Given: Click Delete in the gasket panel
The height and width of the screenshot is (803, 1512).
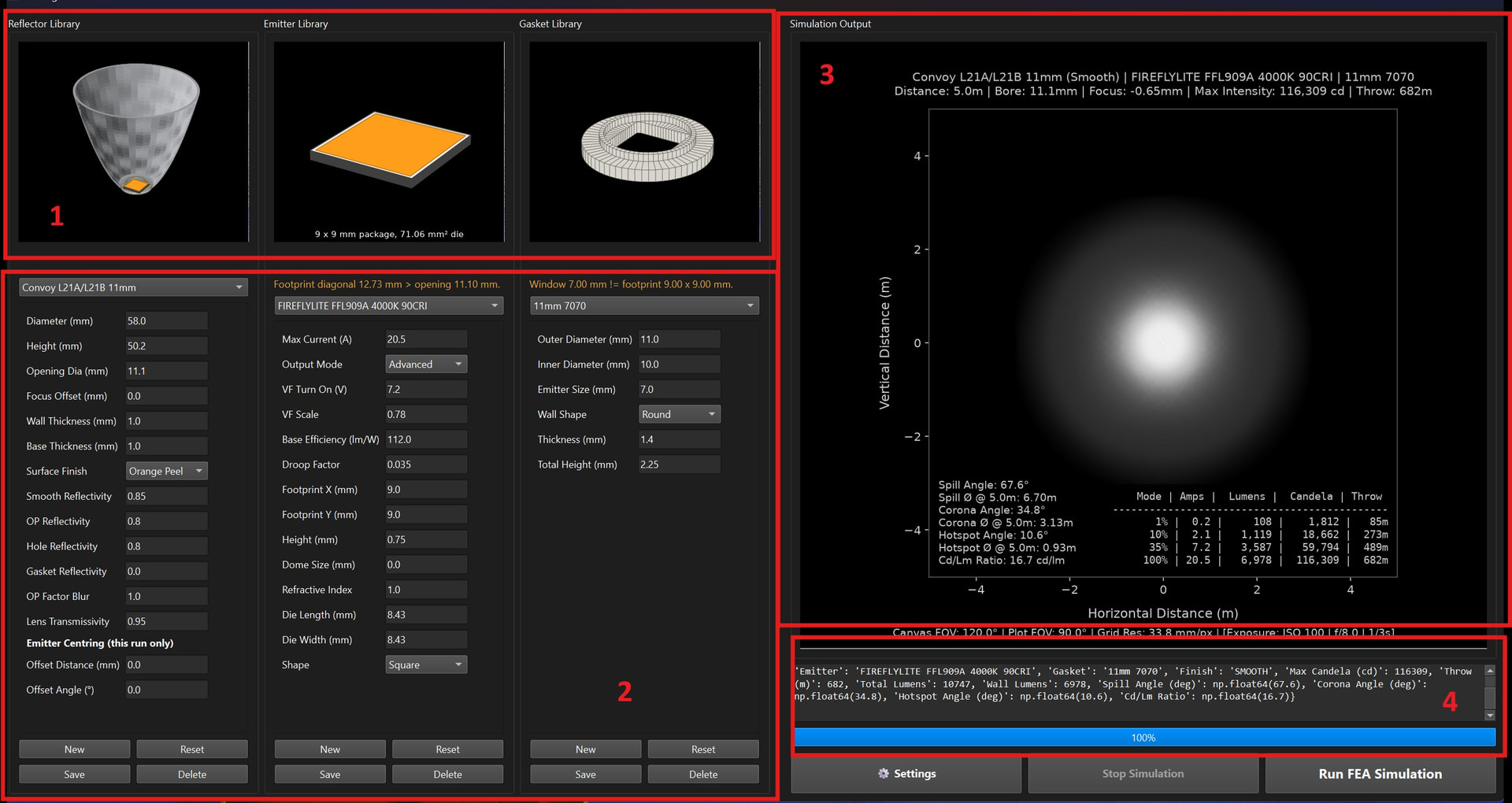Looking at the screenshot, I should pyautogui.click(x=703, y=775).
